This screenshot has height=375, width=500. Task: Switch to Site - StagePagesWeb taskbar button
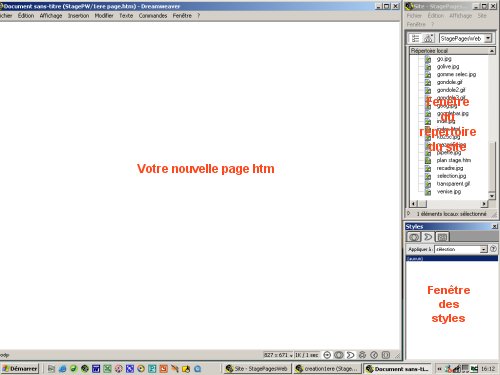[257, 369]
